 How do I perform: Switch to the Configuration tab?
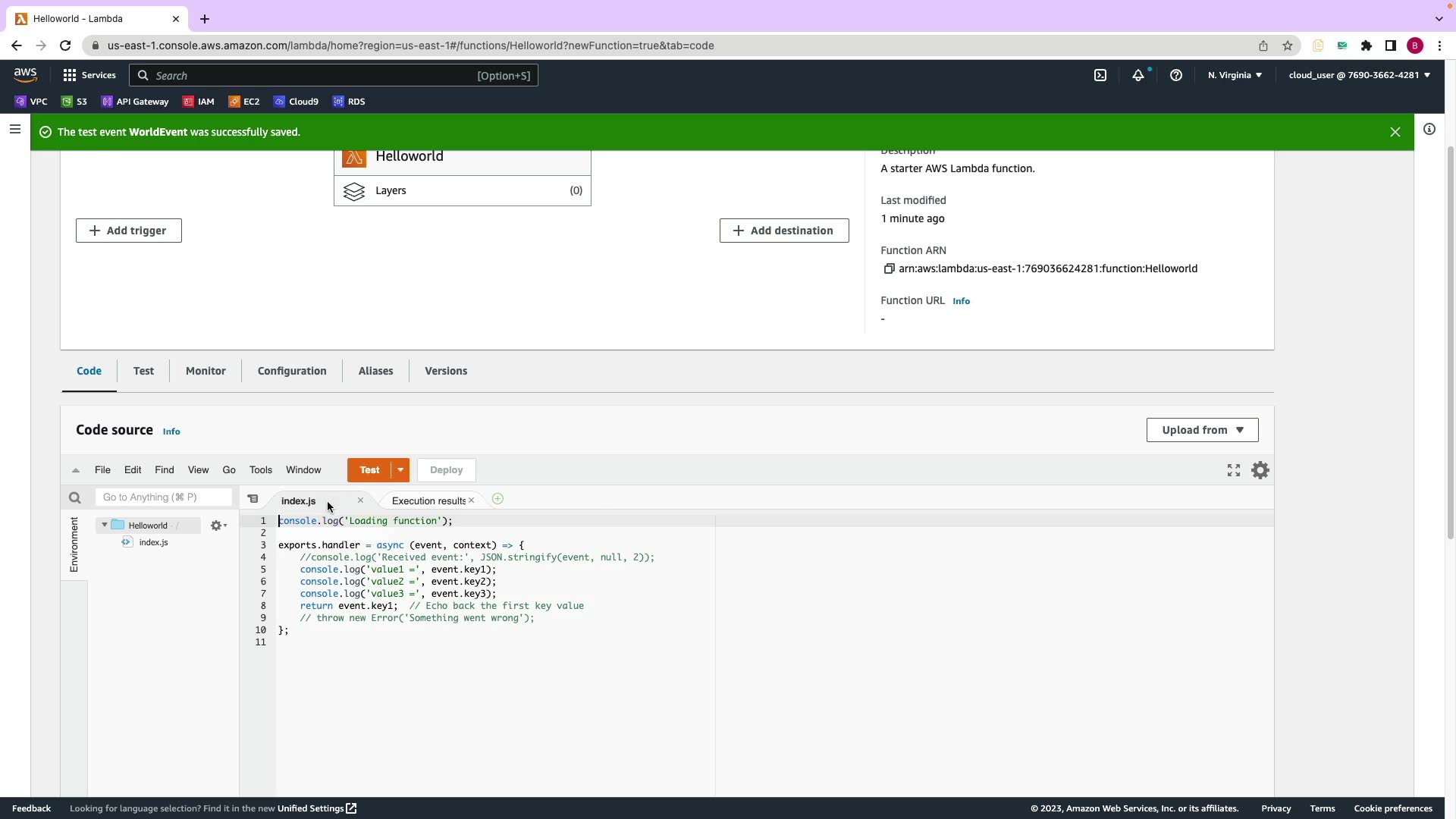[x=292, y=371]
